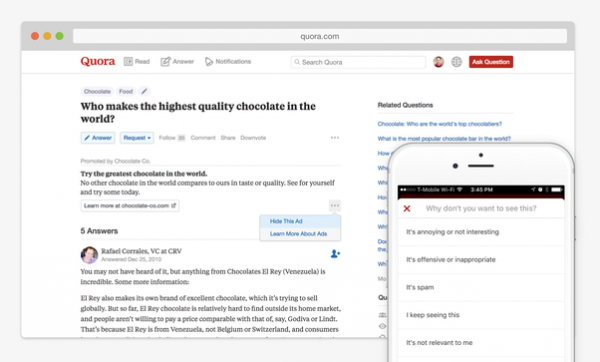Select the Food topic tag
The image size is (600, 362).
click(x=126, y=91)
